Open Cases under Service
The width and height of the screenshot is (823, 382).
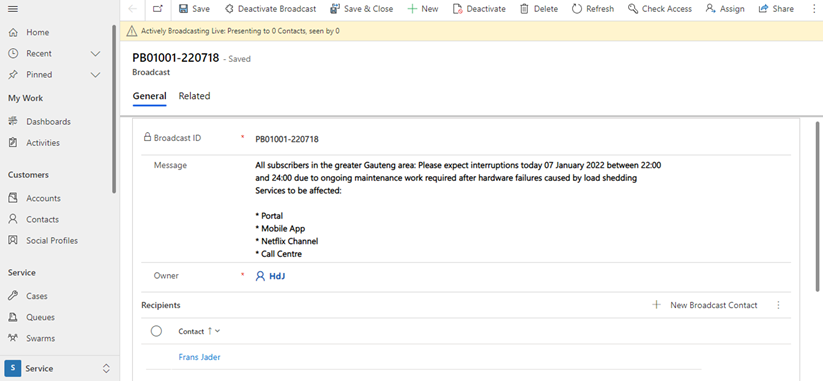point(37,296)
